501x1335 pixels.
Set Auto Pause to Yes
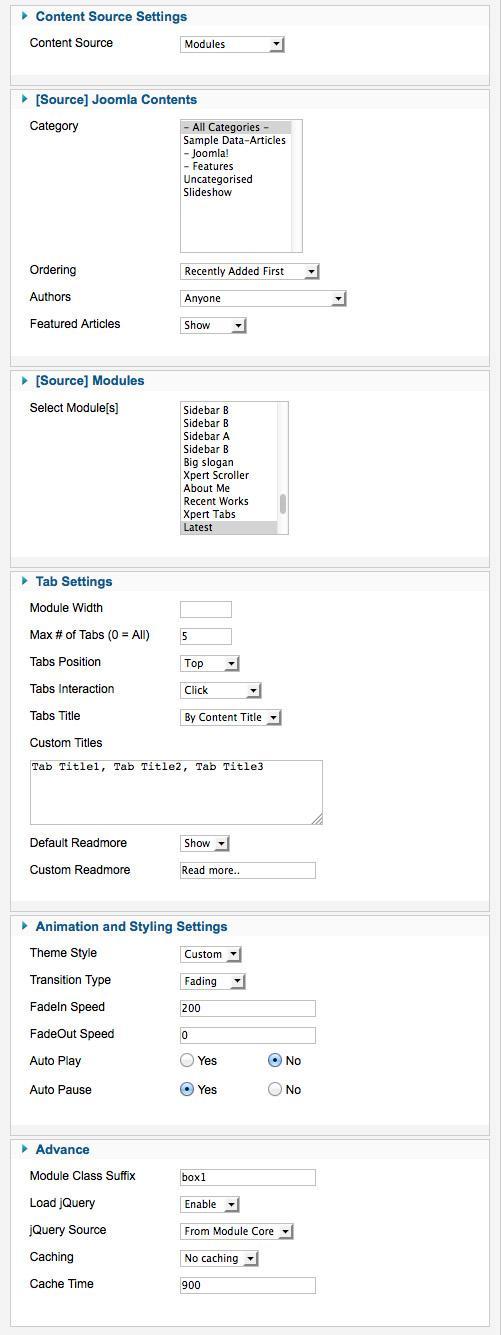[187, 1090]
